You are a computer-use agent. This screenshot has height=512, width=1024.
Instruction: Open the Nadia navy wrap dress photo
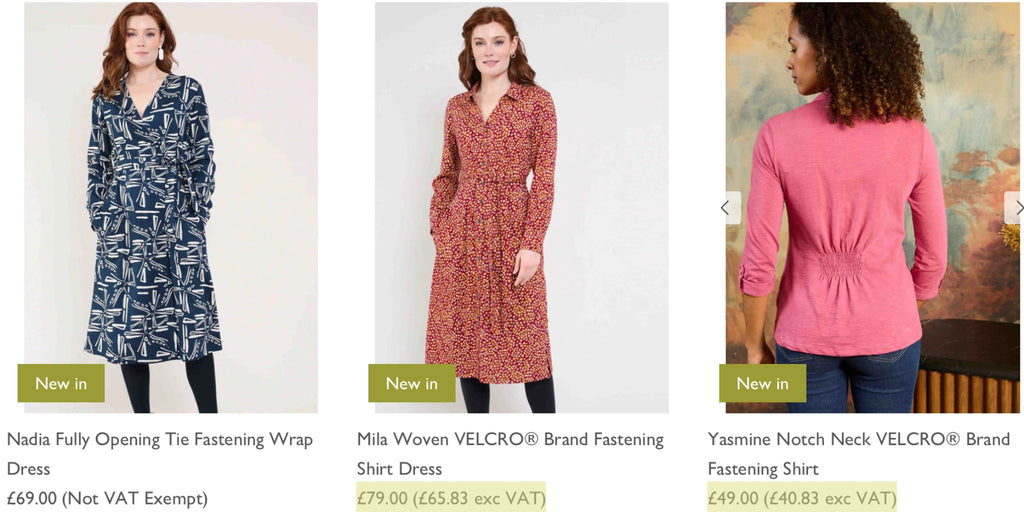(170, 200)
